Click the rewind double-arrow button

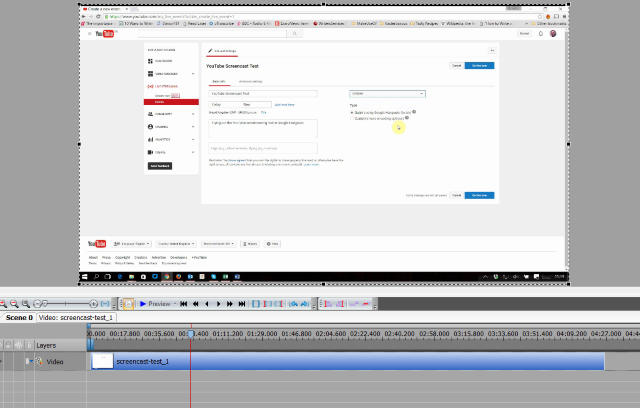(196, 304)
